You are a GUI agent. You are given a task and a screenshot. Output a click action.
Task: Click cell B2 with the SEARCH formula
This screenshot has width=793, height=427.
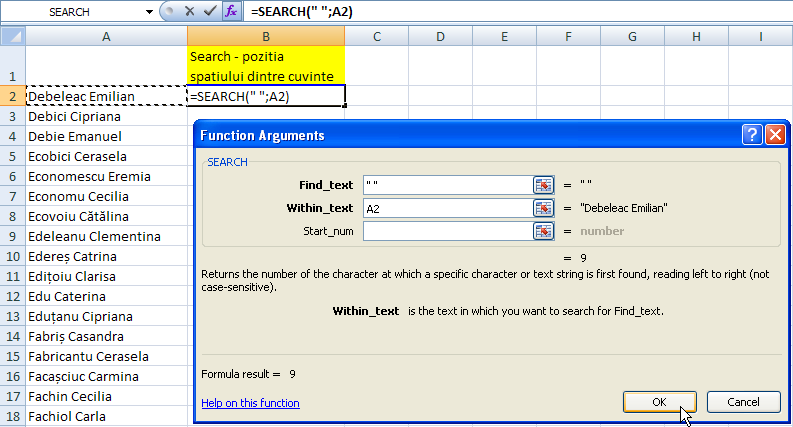pyautogui.click(x=266, y=96)
